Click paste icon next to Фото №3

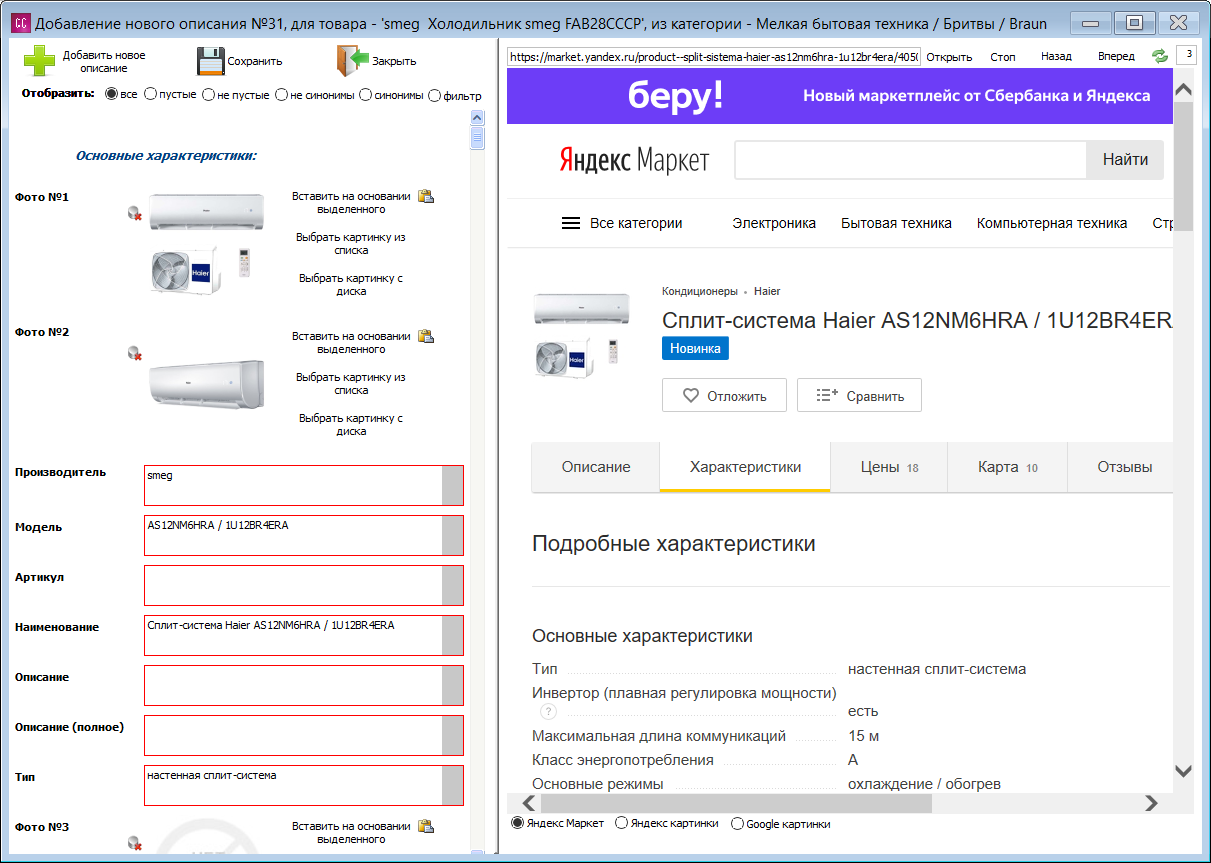425,826
